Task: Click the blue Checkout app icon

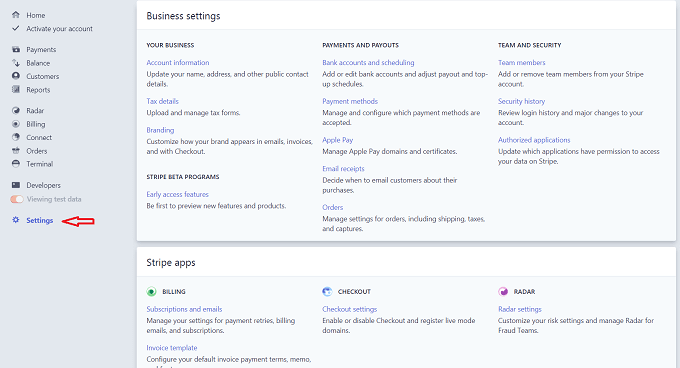Action: (x=327, y=291)
